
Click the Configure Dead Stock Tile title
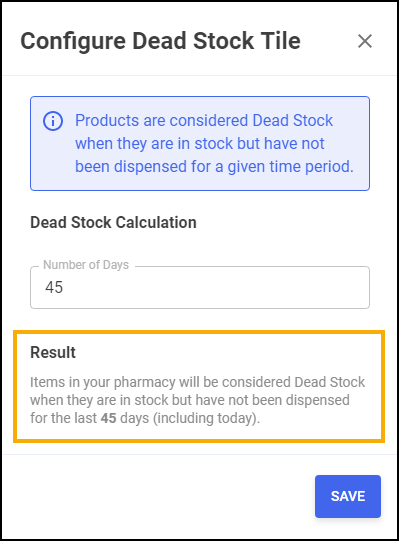(160, 41)
